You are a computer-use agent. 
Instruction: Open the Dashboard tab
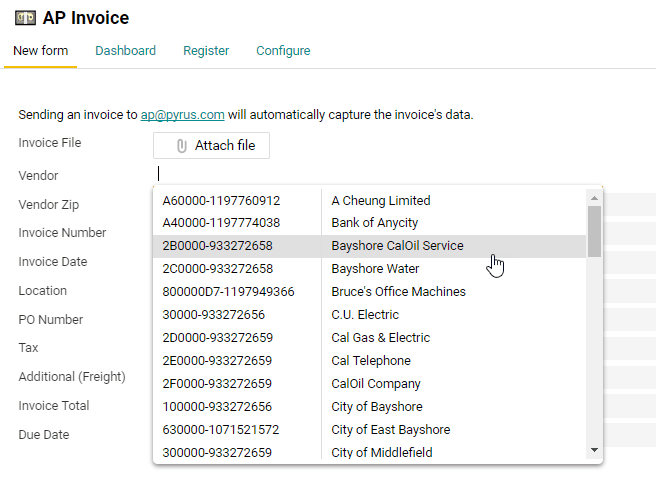tap(126, 51)
